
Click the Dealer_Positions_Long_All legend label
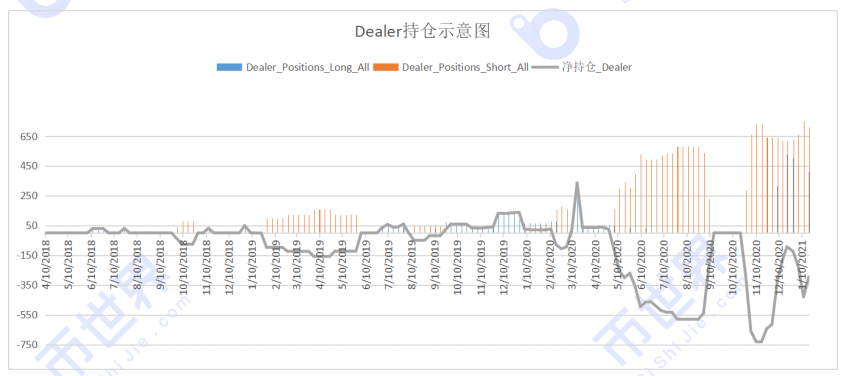(x=308, y=67)
